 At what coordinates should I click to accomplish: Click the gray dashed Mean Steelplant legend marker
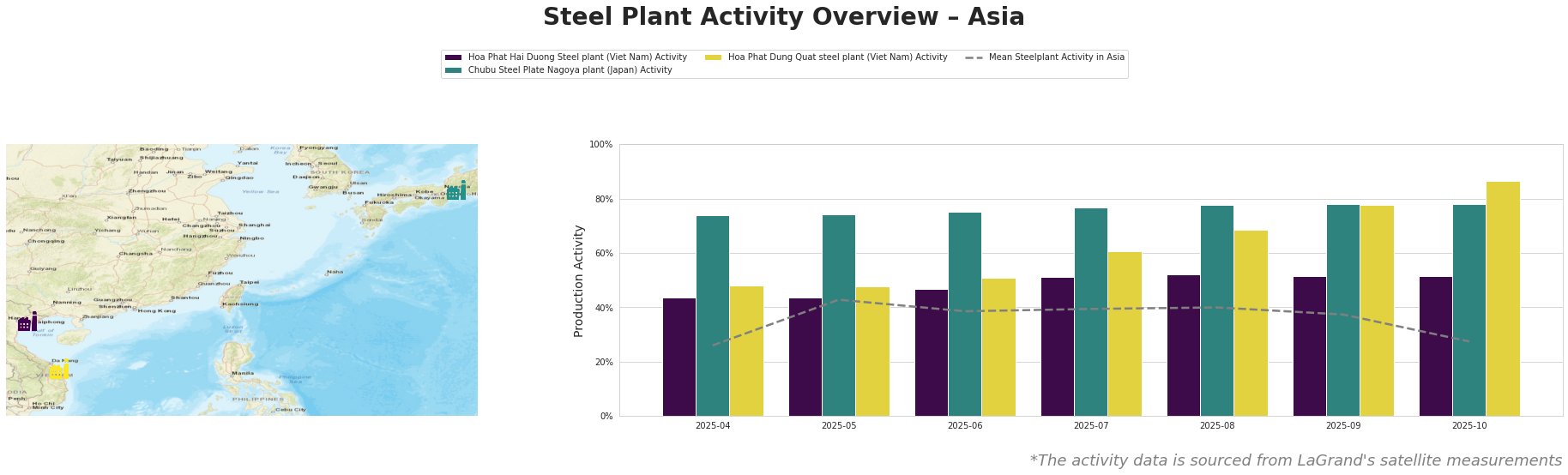973,57
